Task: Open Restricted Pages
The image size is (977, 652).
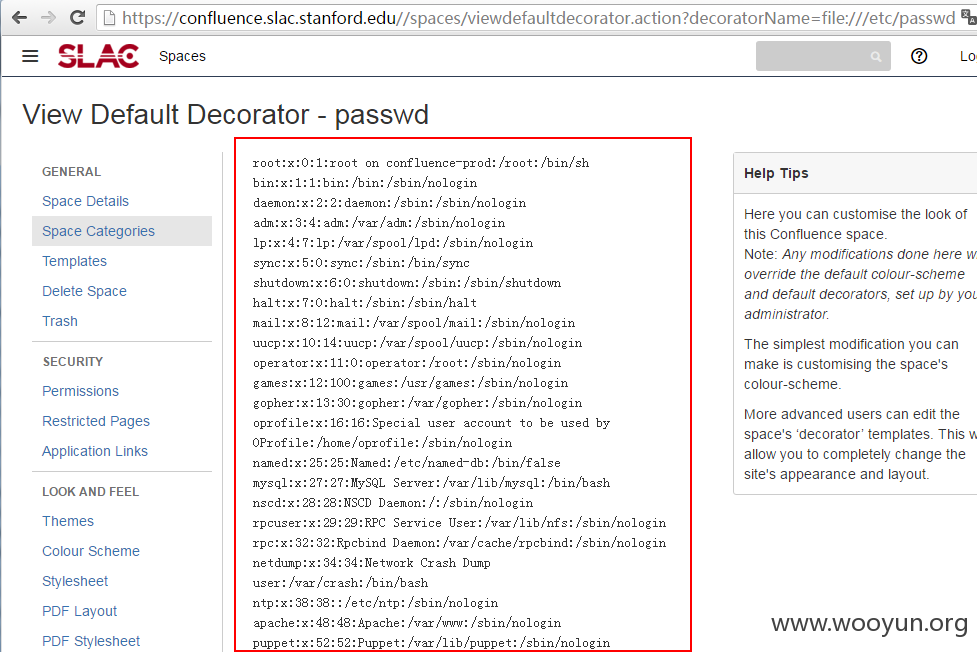Action: (x=96, y=421)
